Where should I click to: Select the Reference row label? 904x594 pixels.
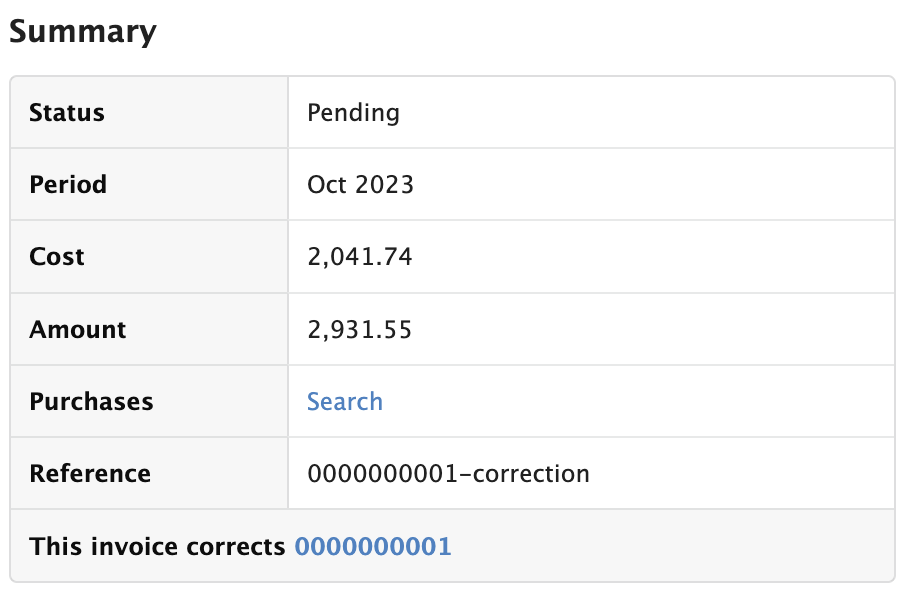click(x=89, y=473)
